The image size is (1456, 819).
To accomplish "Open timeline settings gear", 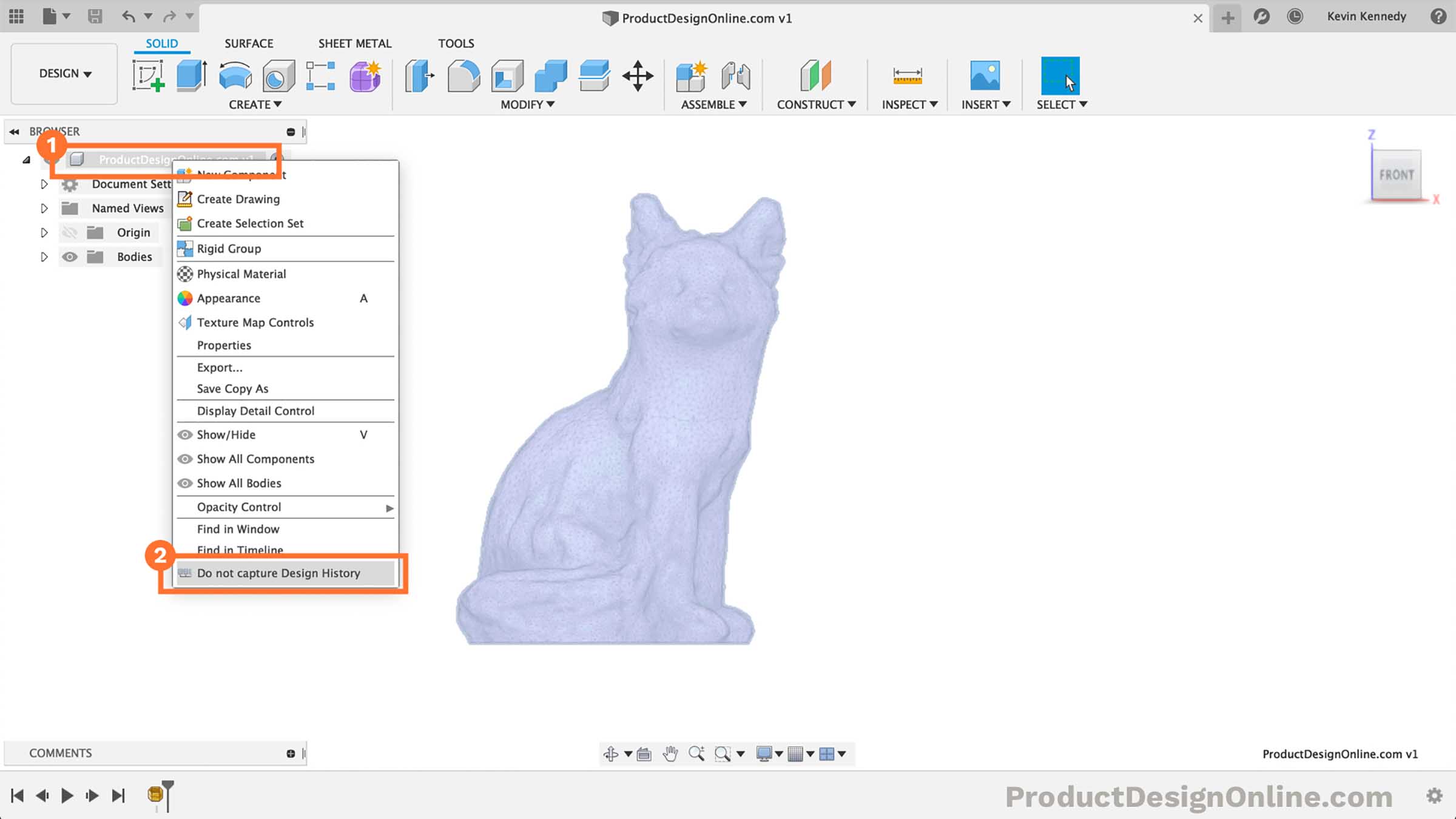I will point(1434,795).
